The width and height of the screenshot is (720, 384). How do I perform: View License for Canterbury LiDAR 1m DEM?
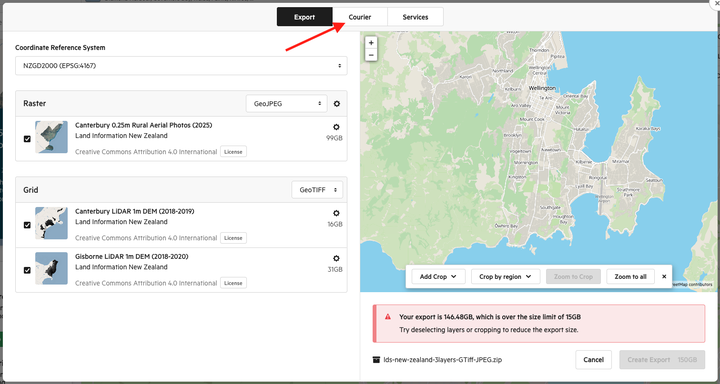click(233, 238)
